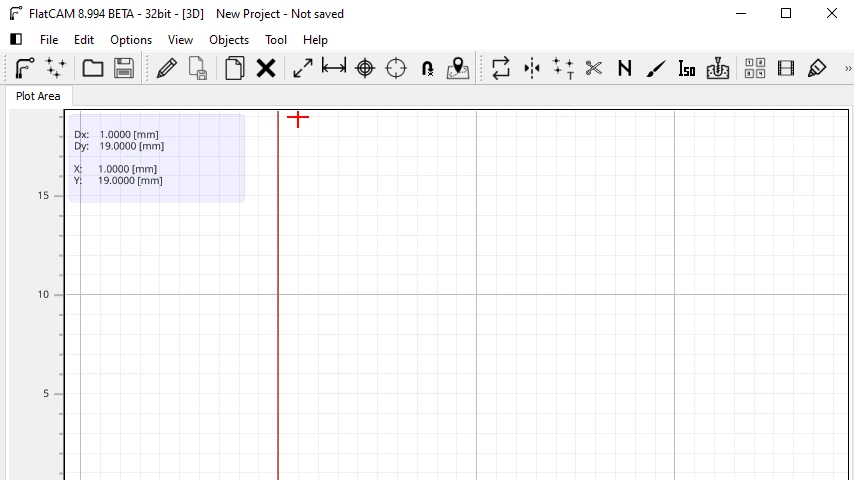This screenshot has height=480, width=854.
Task: Click the Replot loop arrows icon
Action: tap(501, 68)
